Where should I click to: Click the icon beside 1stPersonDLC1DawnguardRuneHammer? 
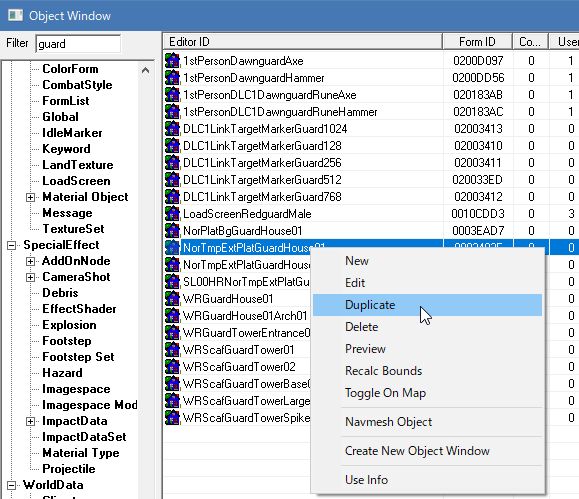[x=172, y=112]
